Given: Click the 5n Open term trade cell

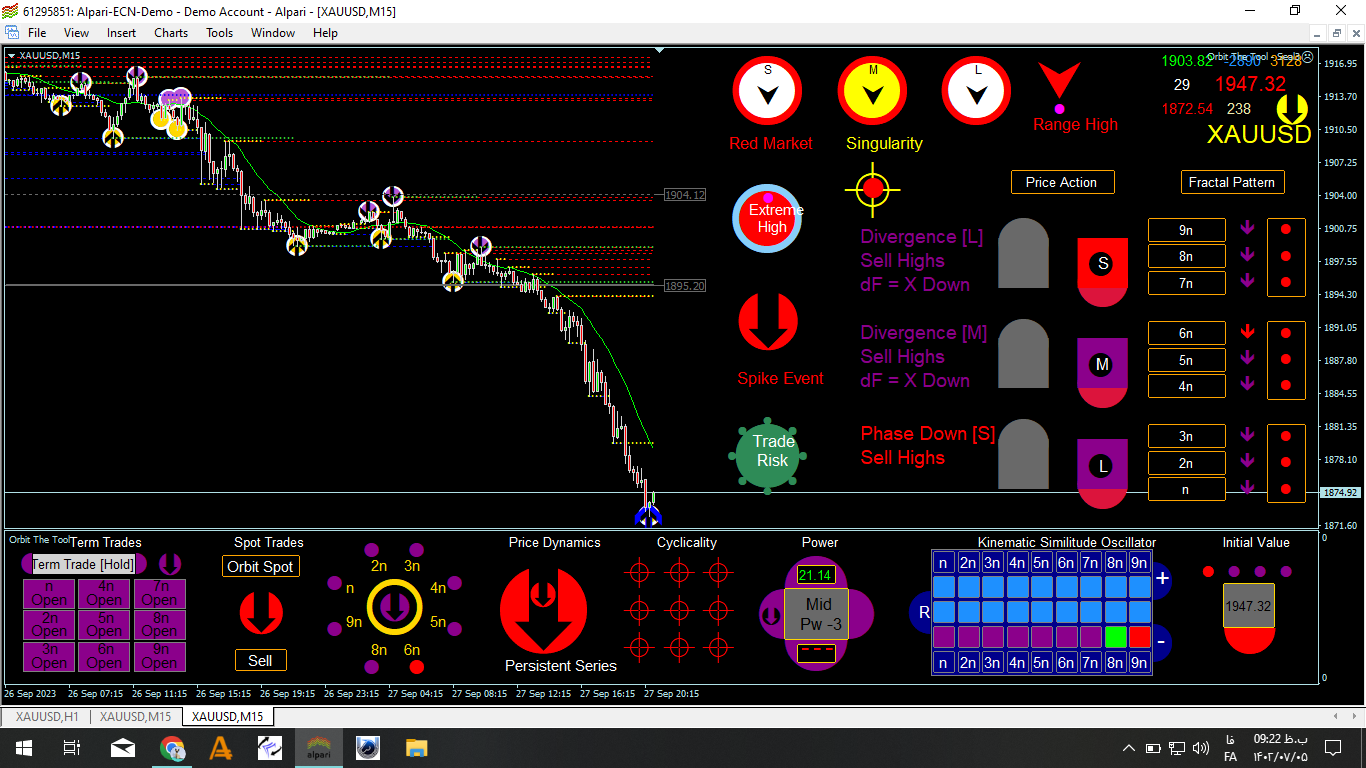Looking at the screenshot, I should (104, 625).
